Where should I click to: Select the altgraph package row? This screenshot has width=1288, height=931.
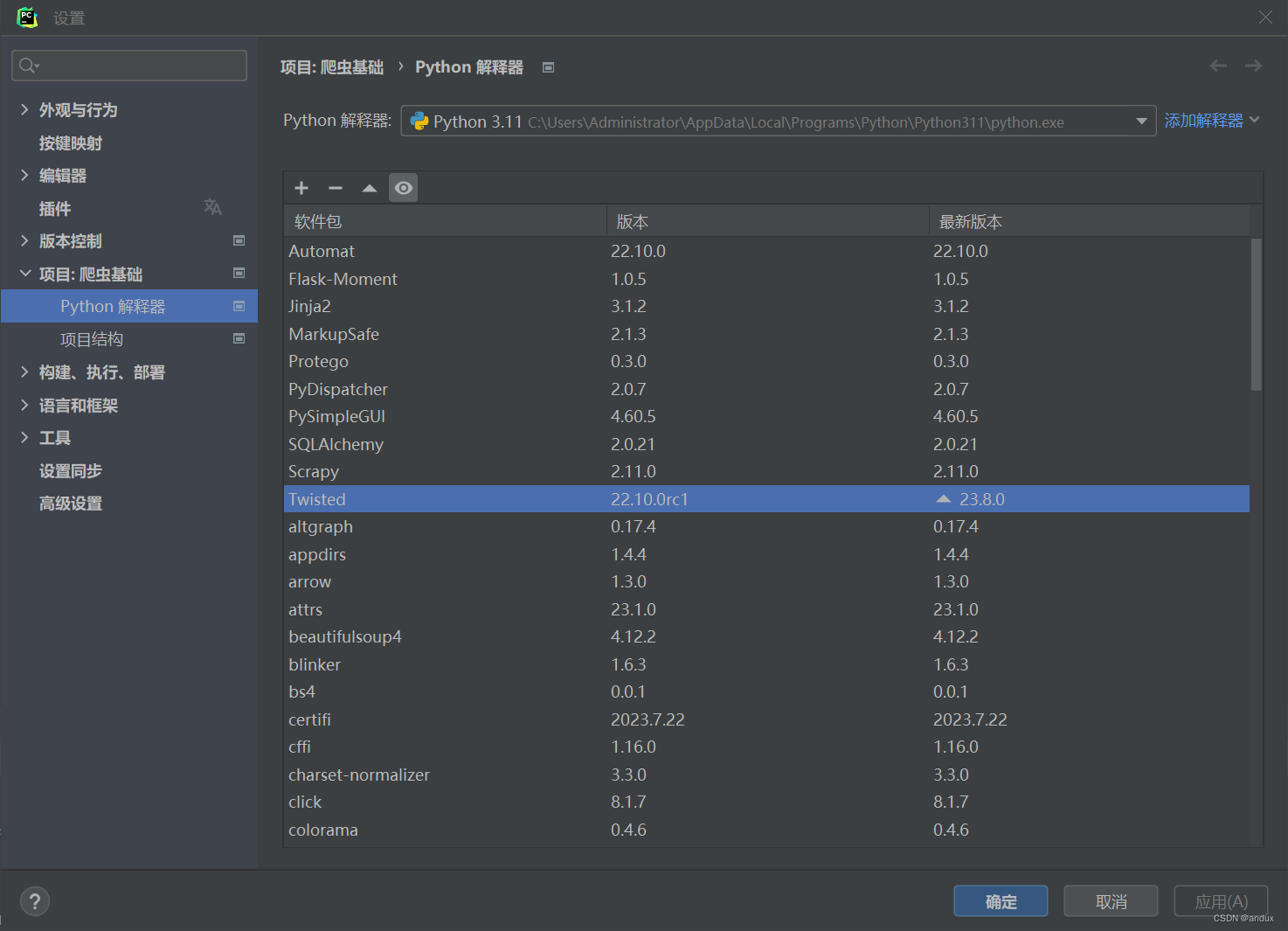click(767, 526)
